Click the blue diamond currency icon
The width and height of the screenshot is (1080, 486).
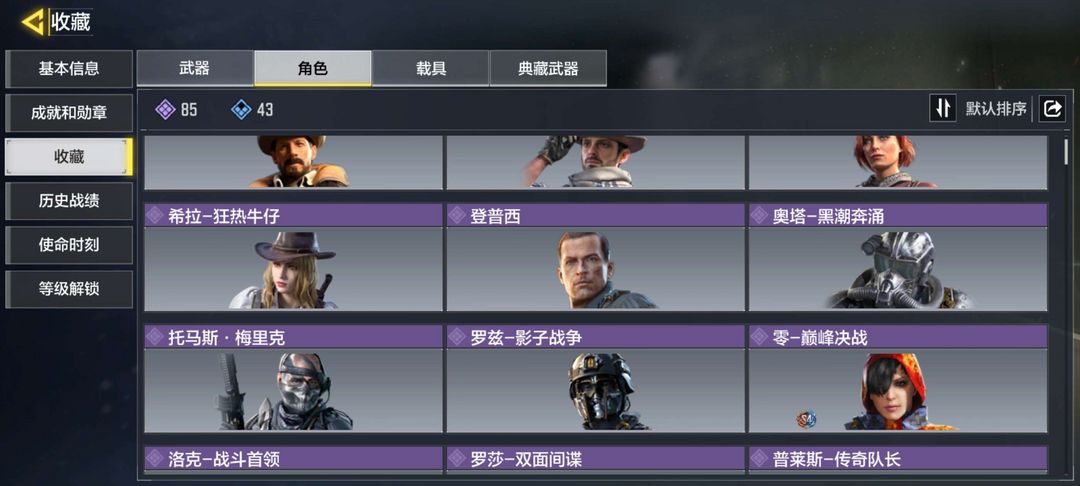[241, 109]
